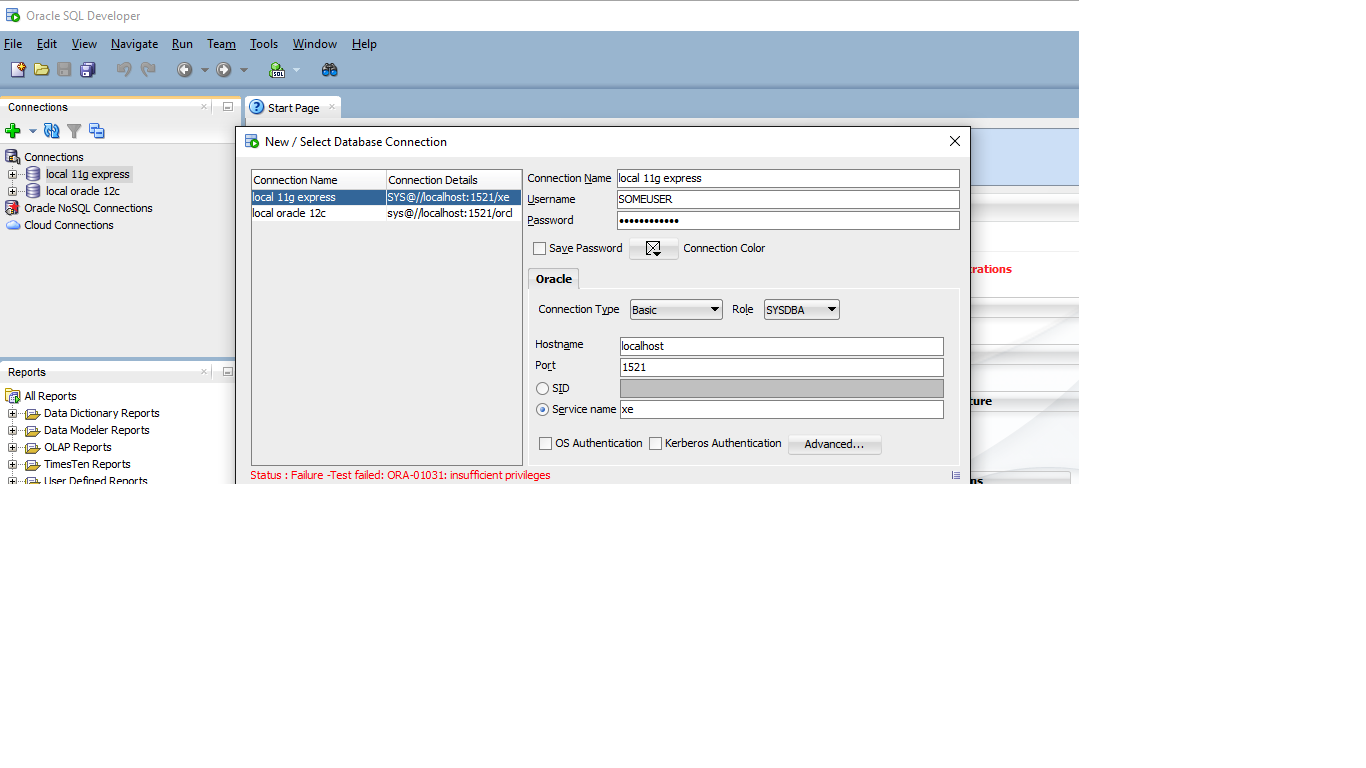The image size is (1366, 768).
Task: Close the Connections panel tab
Action: 204,107
